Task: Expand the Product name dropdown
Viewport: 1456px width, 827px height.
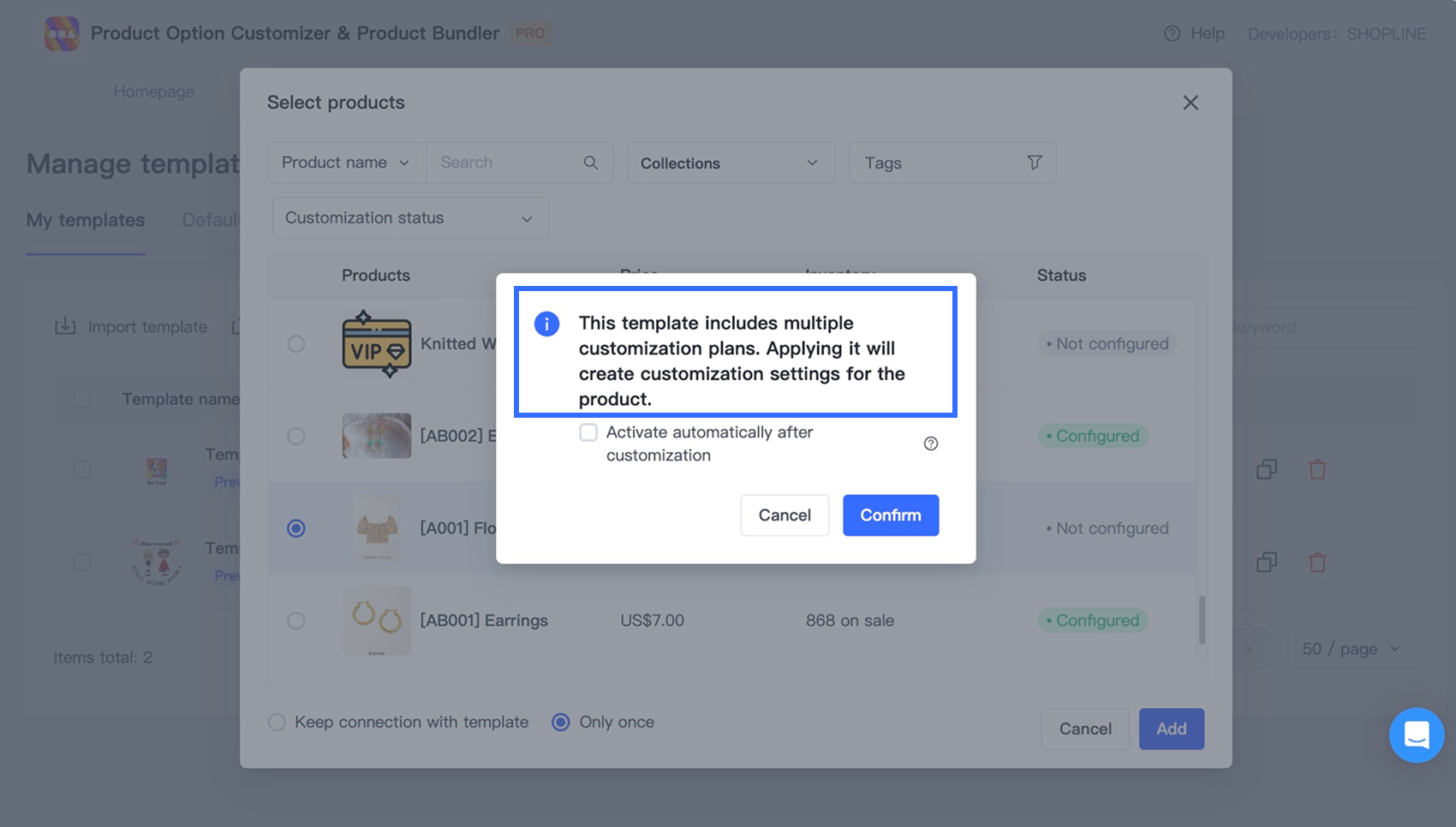Action: tap(346, 163)
